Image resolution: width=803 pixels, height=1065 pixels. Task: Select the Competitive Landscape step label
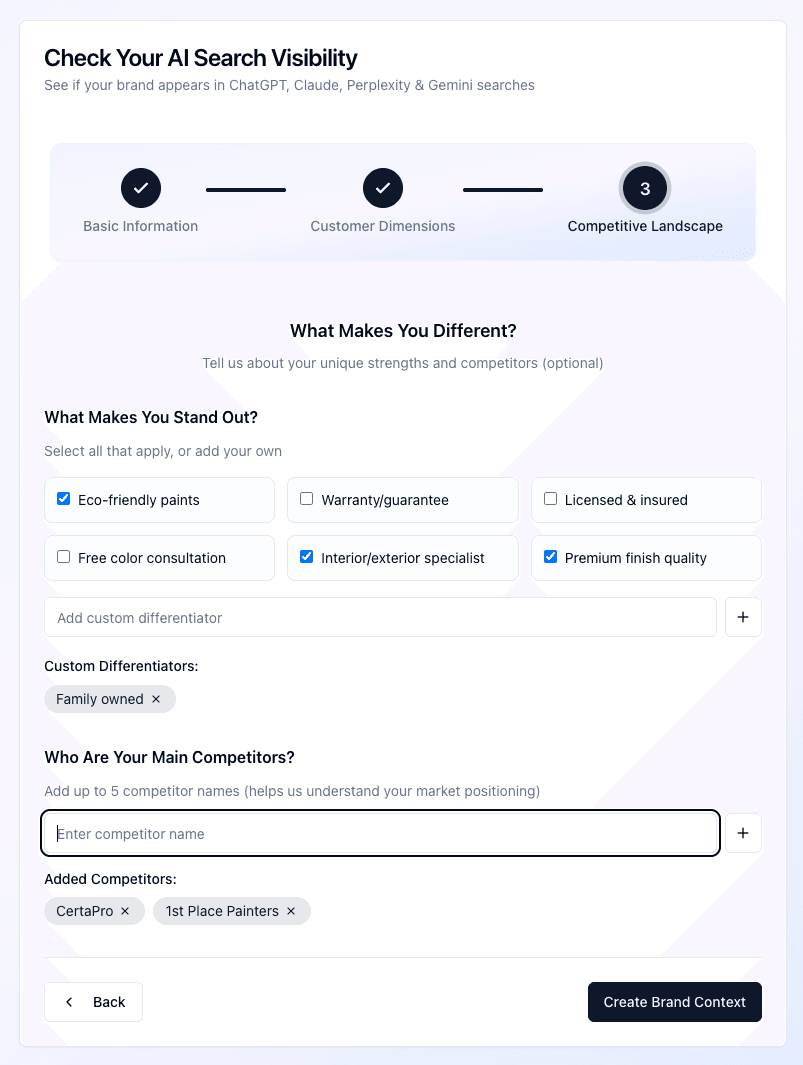645,226
